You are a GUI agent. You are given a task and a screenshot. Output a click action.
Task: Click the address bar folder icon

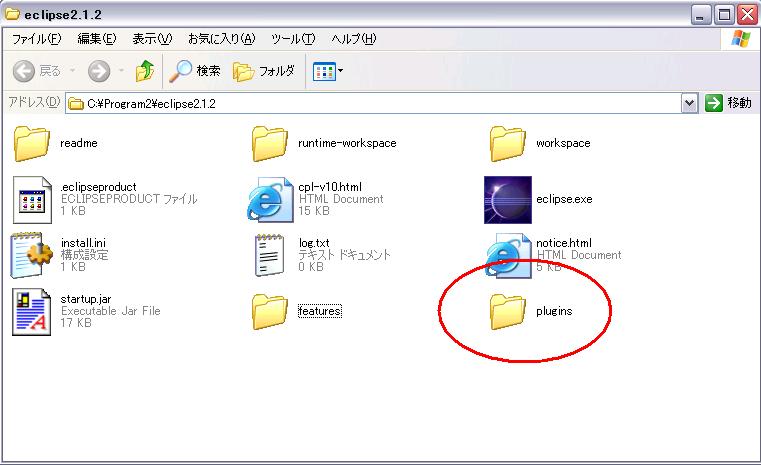(x=76, y=104)
